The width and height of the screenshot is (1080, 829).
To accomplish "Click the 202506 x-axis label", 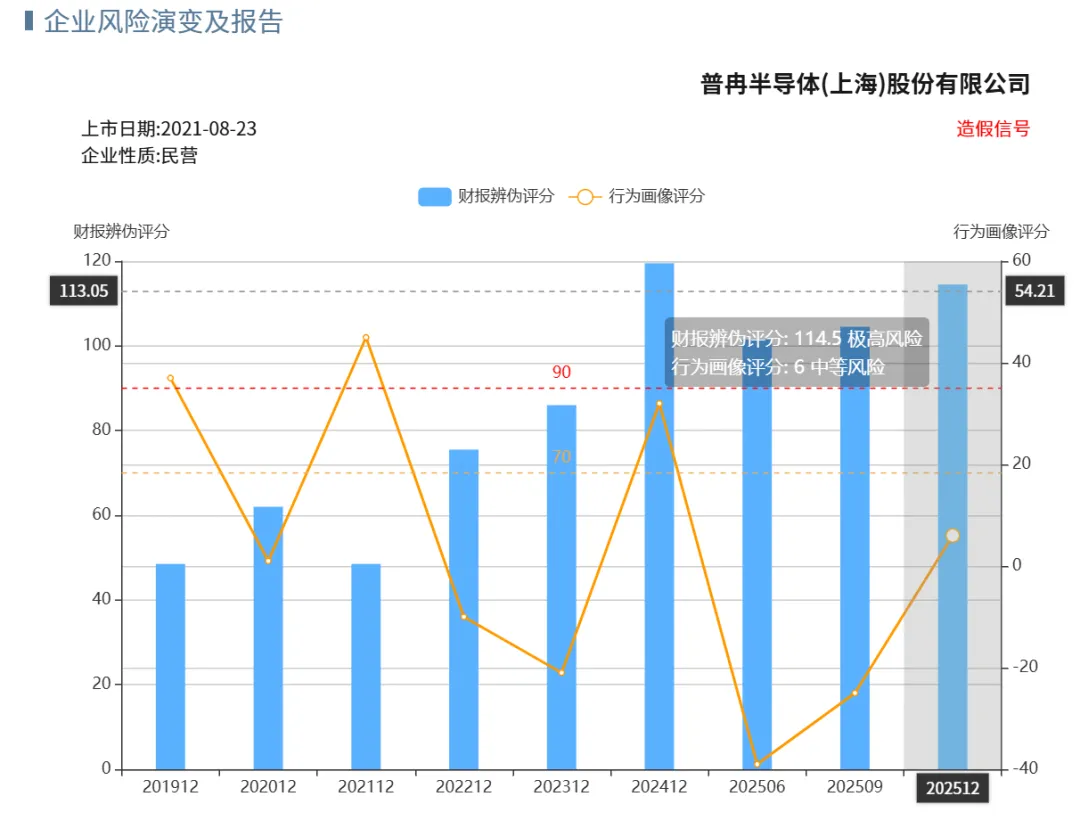I will (x=757, y=786).
